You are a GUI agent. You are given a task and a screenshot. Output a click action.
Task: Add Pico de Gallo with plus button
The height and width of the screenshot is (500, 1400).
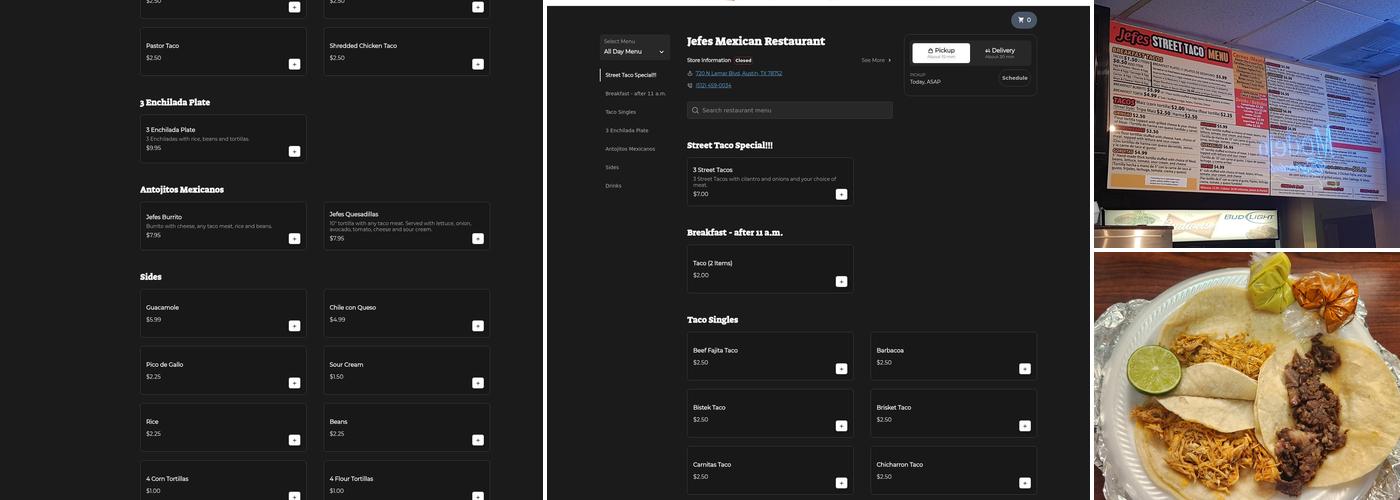click(294, 382)
